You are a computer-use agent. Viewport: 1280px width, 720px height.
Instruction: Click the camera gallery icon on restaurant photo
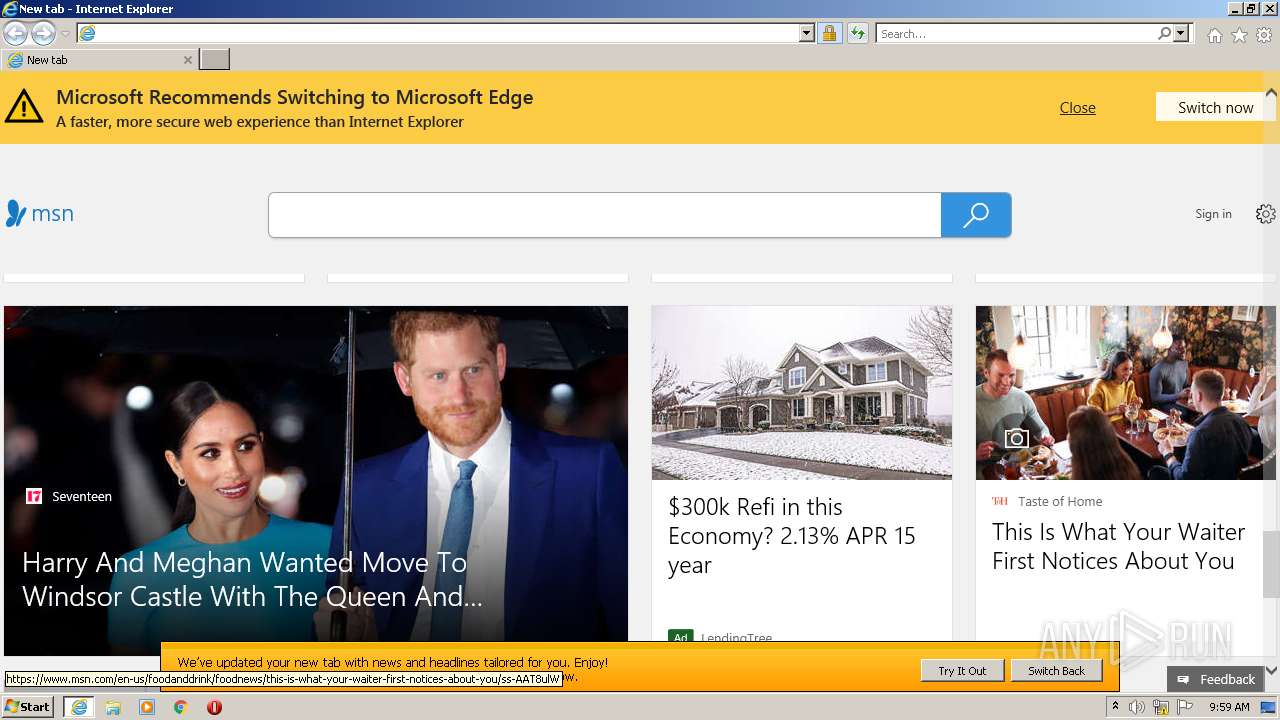click(x=1017, y=438)
